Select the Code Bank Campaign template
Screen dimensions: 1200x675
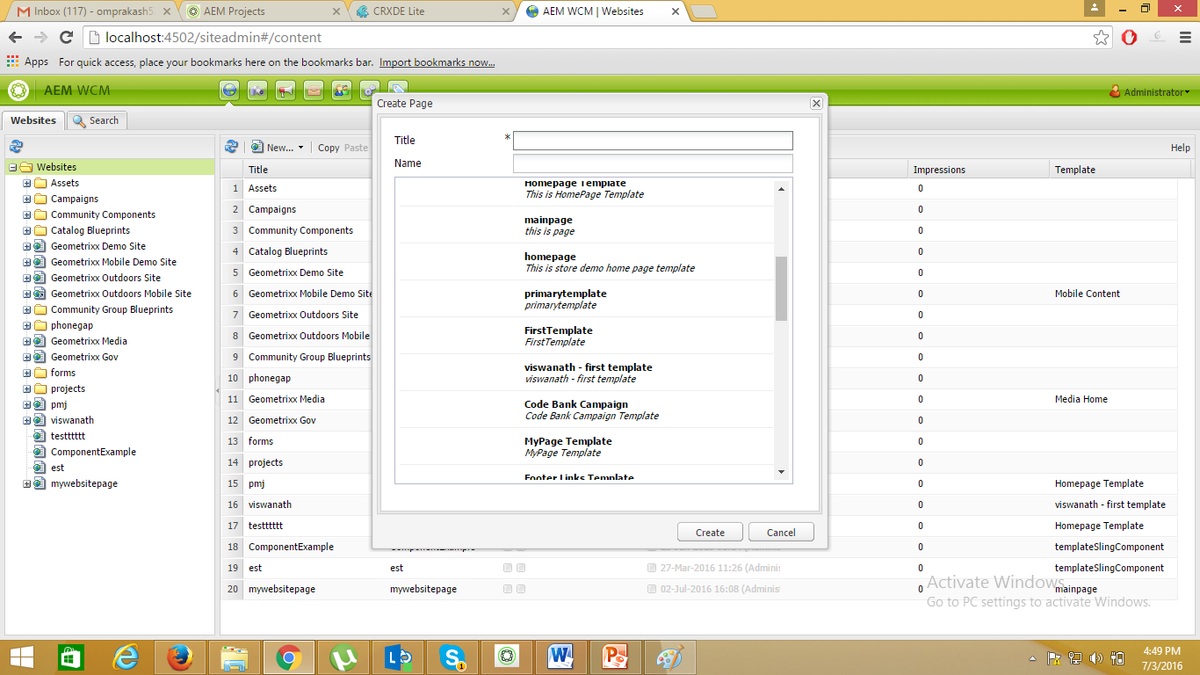(x=587, y=410)
